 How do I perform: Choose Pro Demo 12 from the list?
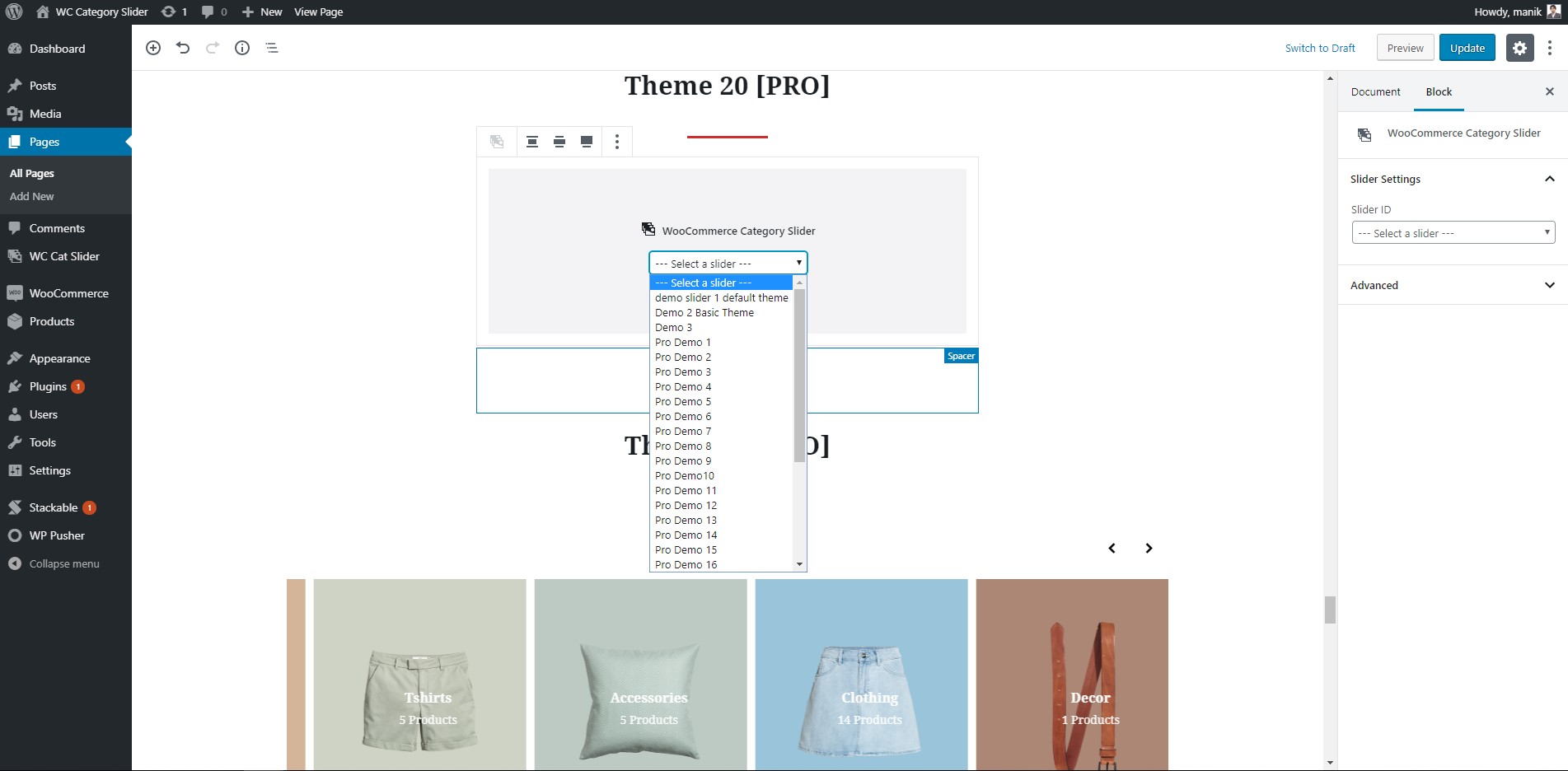[721, 505]
